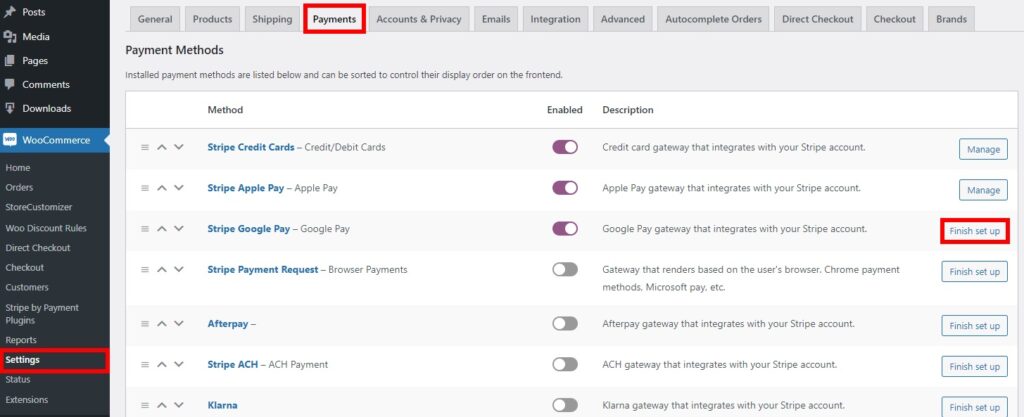Open the Direct Checkout tab
This screenshot has height=417, width=1024.
818,19
